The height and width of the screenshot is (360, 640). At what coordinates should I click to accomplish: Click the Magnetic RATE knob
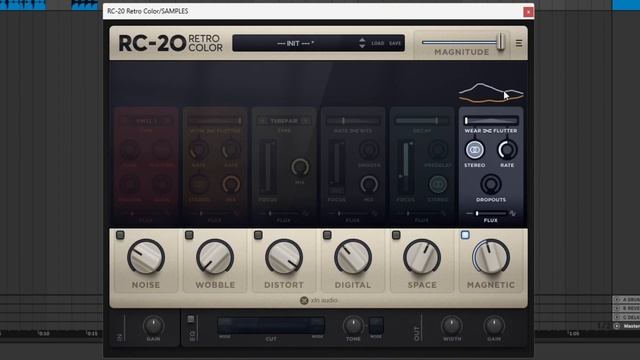pyautogui.click(x=507, y=150)
